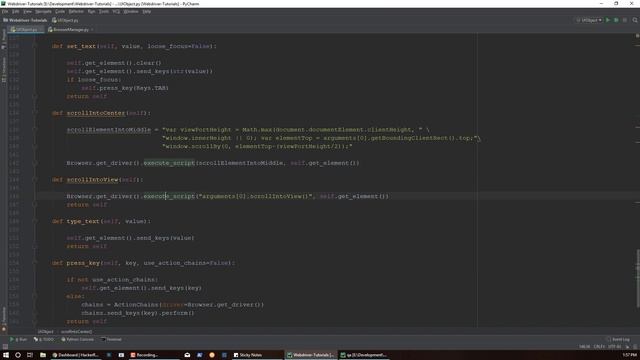Open Mail app icon on taskbar
Image resolution: width=640 pixels, height=360 pixels.
tap(187, 355)
